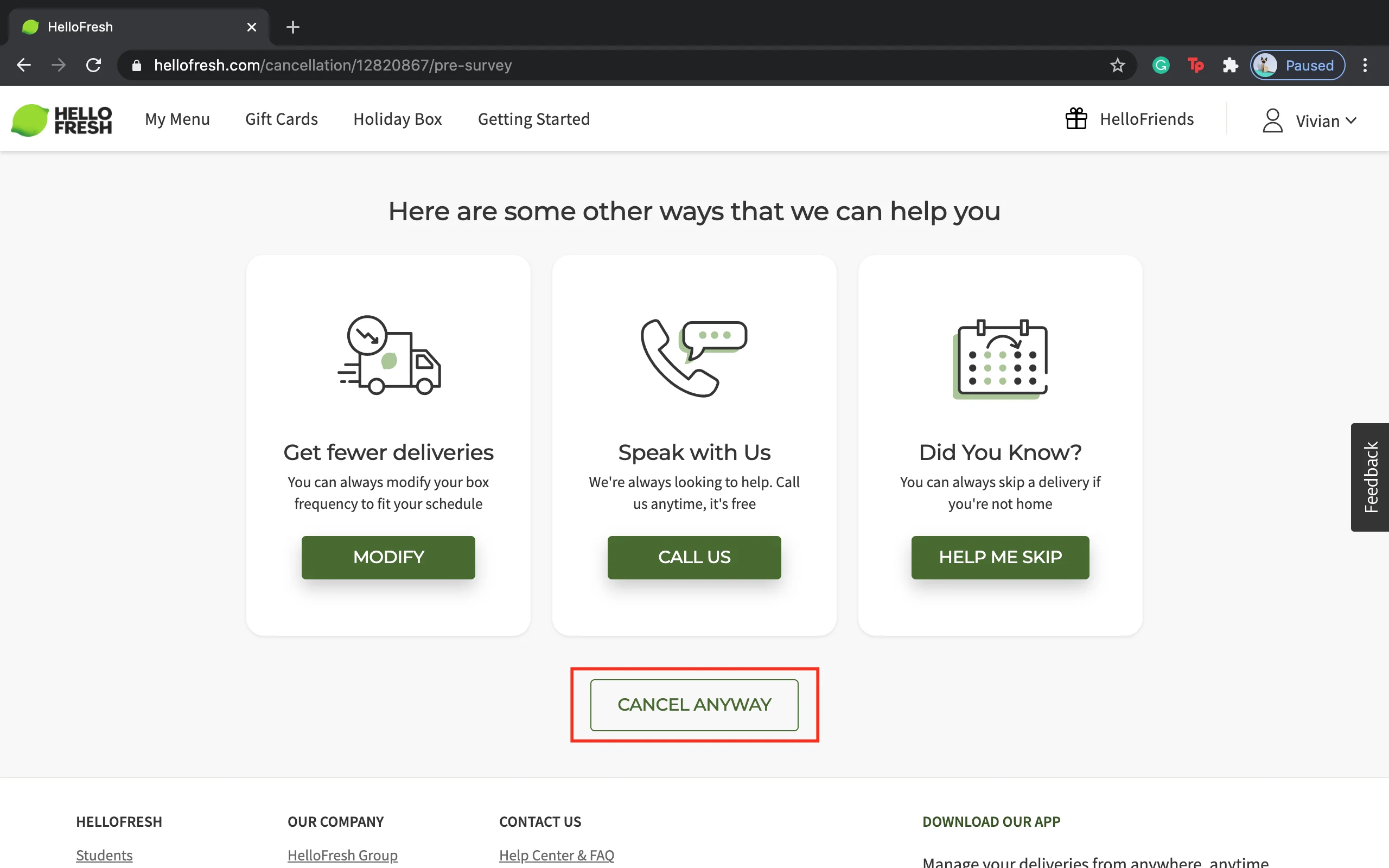The height and width of the screenshot is (868, 1389).
Task: Open the Chrome browser menu
Action: coord(1366,65)
